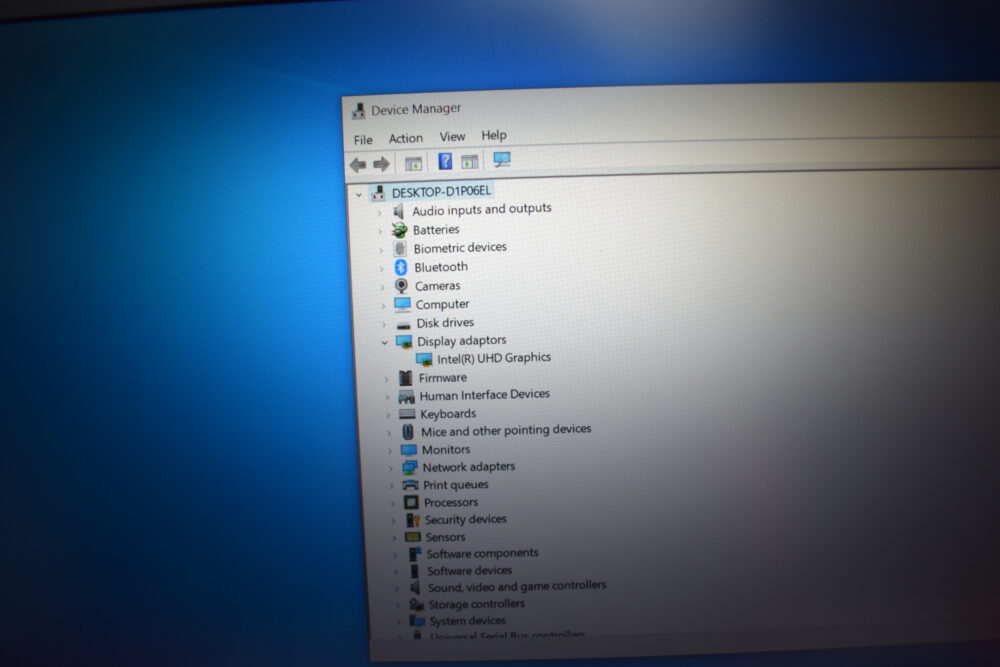Select the Monitors row text
The width and height of the screenshot is (1000, 667).
(446, 450)
